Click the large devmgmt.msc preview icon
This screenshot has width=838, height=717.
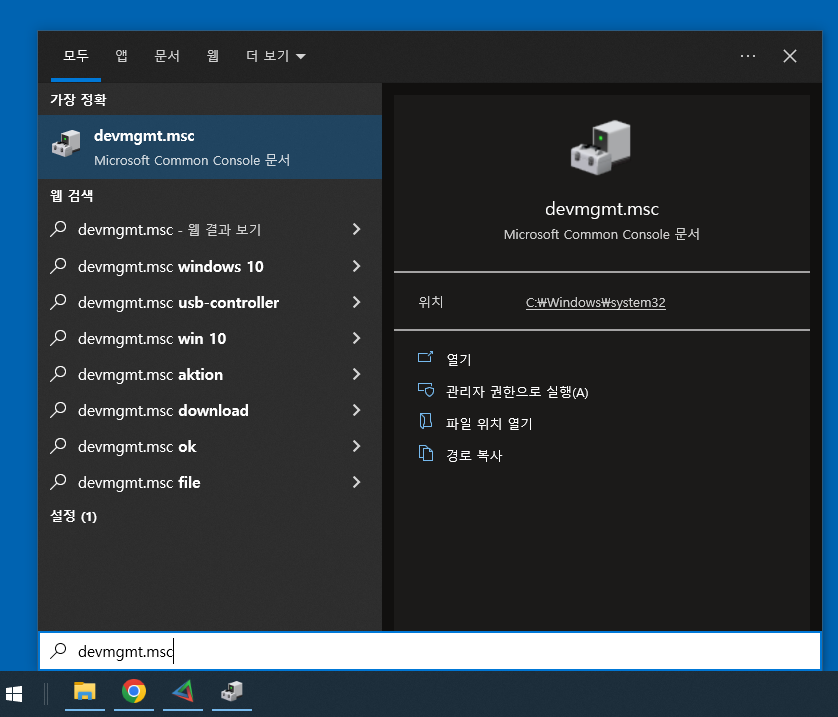click(x=601, y=147)
